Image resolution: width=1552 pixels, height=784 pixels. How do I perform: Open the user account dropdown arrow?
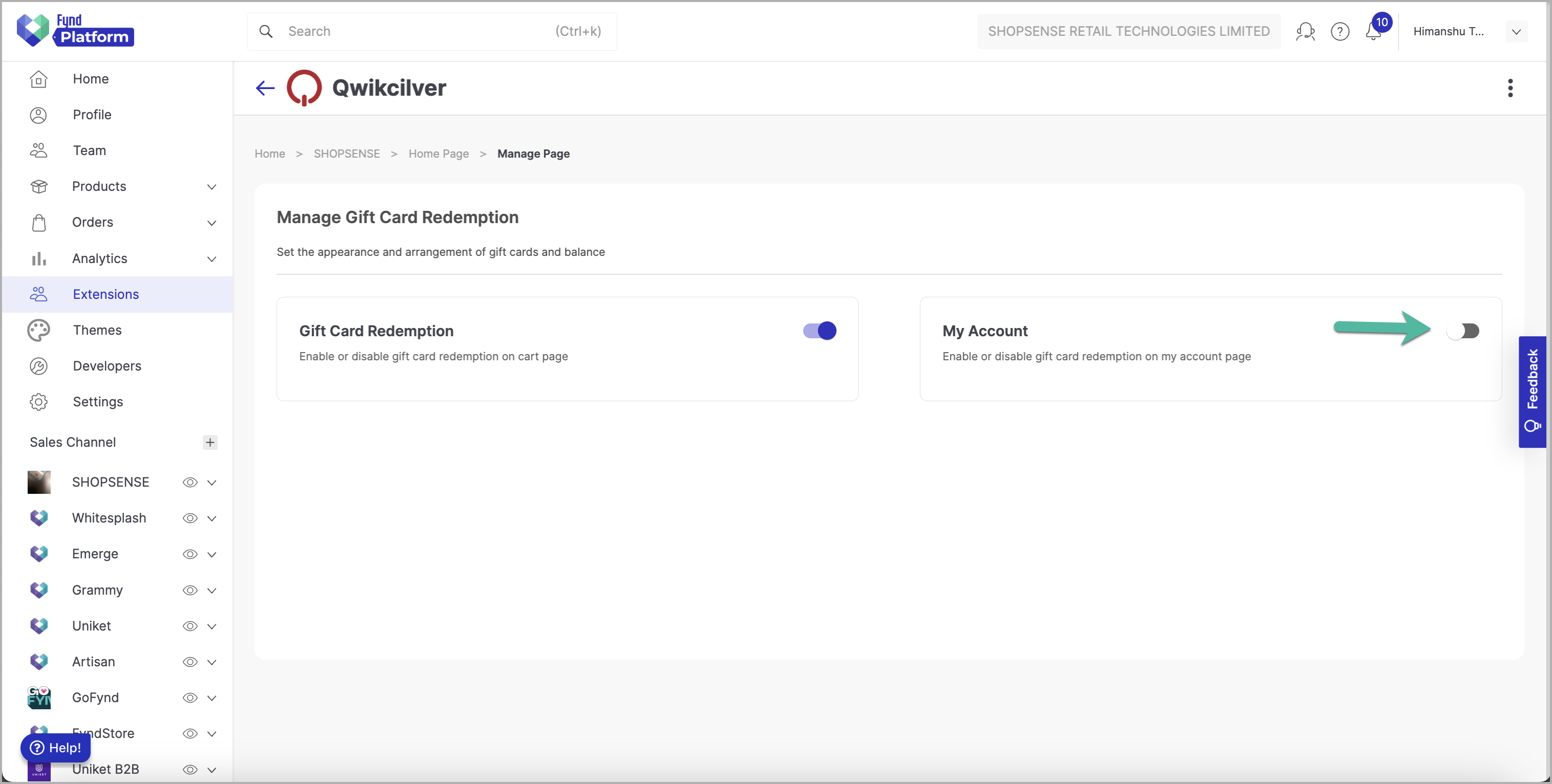click(x=1516, y=31)
